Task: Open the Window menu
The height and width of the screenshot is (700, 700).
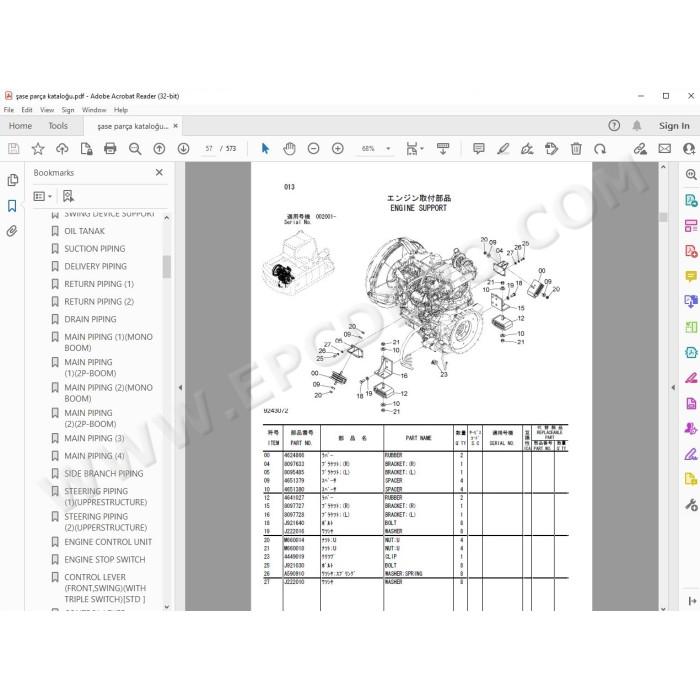Action: [x=94, y=110]
